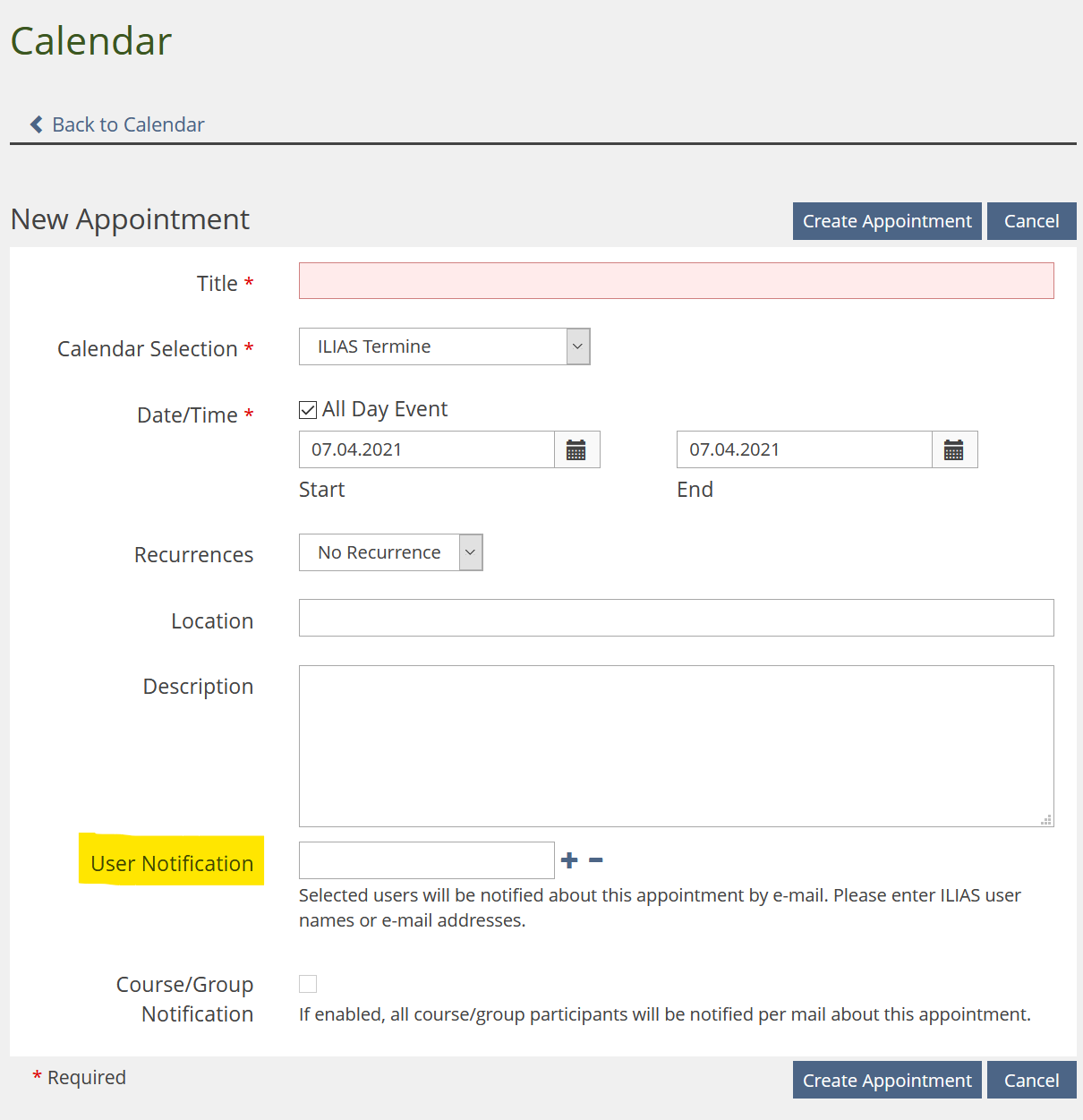Open the Start date calendar picker
This screenshot has height=1120, width=1083.
(576, 450)
